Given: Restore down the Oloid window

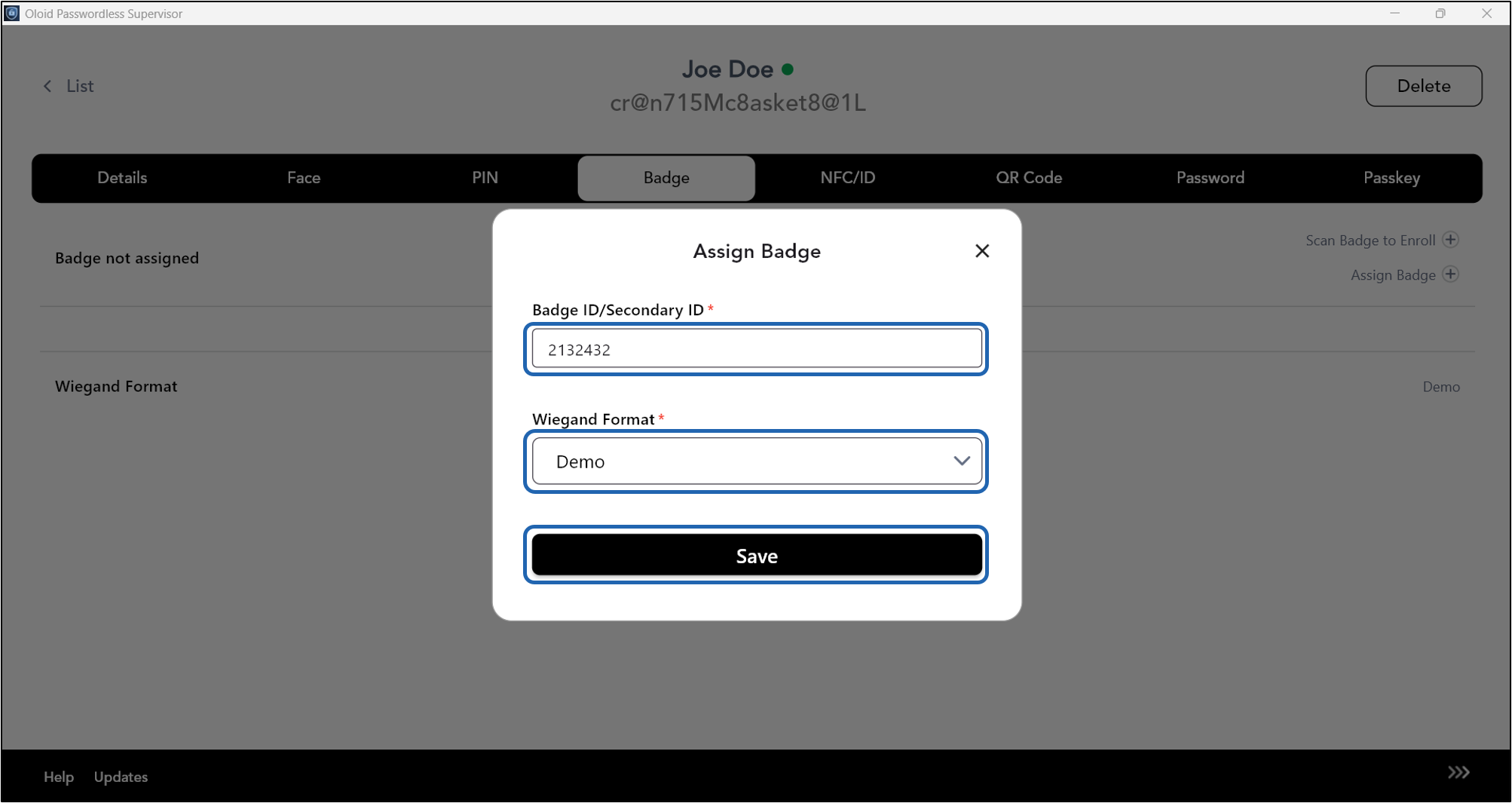Looking at the screenshot, I should (1440, 14).
